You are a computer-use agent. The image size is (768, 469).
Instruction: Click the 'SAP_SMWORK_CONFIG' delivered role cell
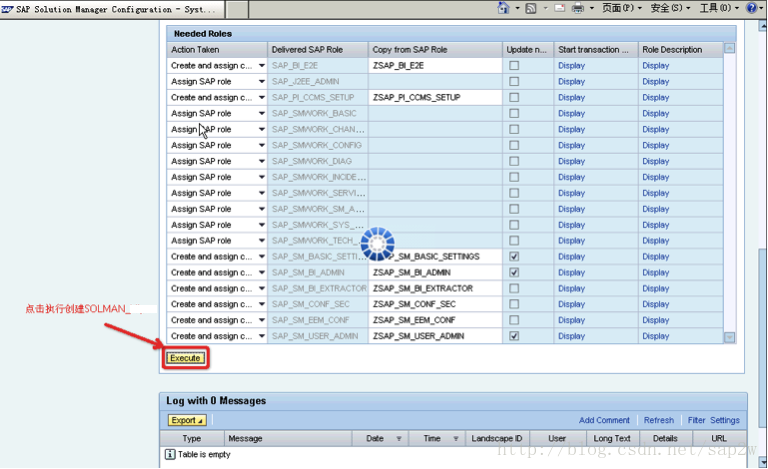click(318, 145)
